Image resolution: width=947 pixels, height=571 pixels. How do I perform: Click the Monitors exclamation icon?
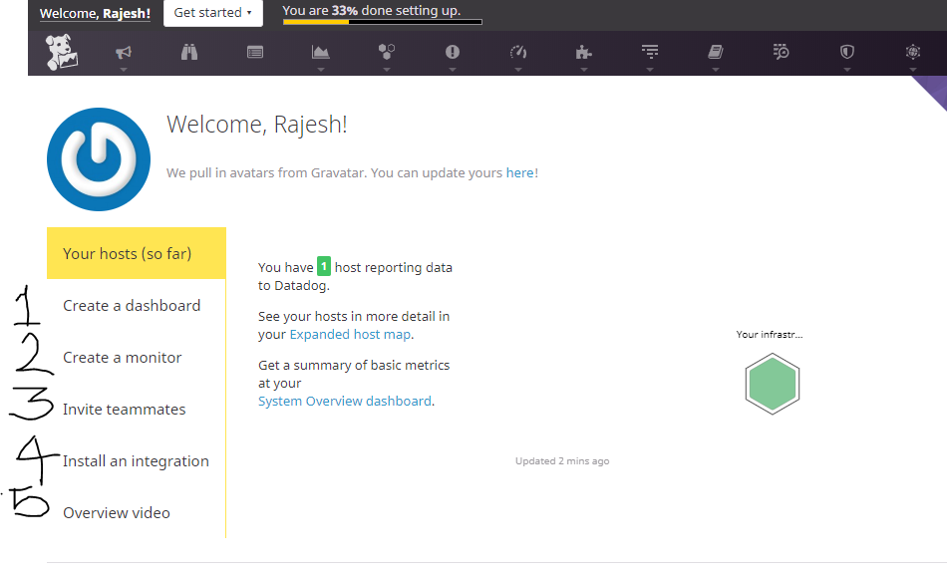pyautogui.click(x=452, y=53)
